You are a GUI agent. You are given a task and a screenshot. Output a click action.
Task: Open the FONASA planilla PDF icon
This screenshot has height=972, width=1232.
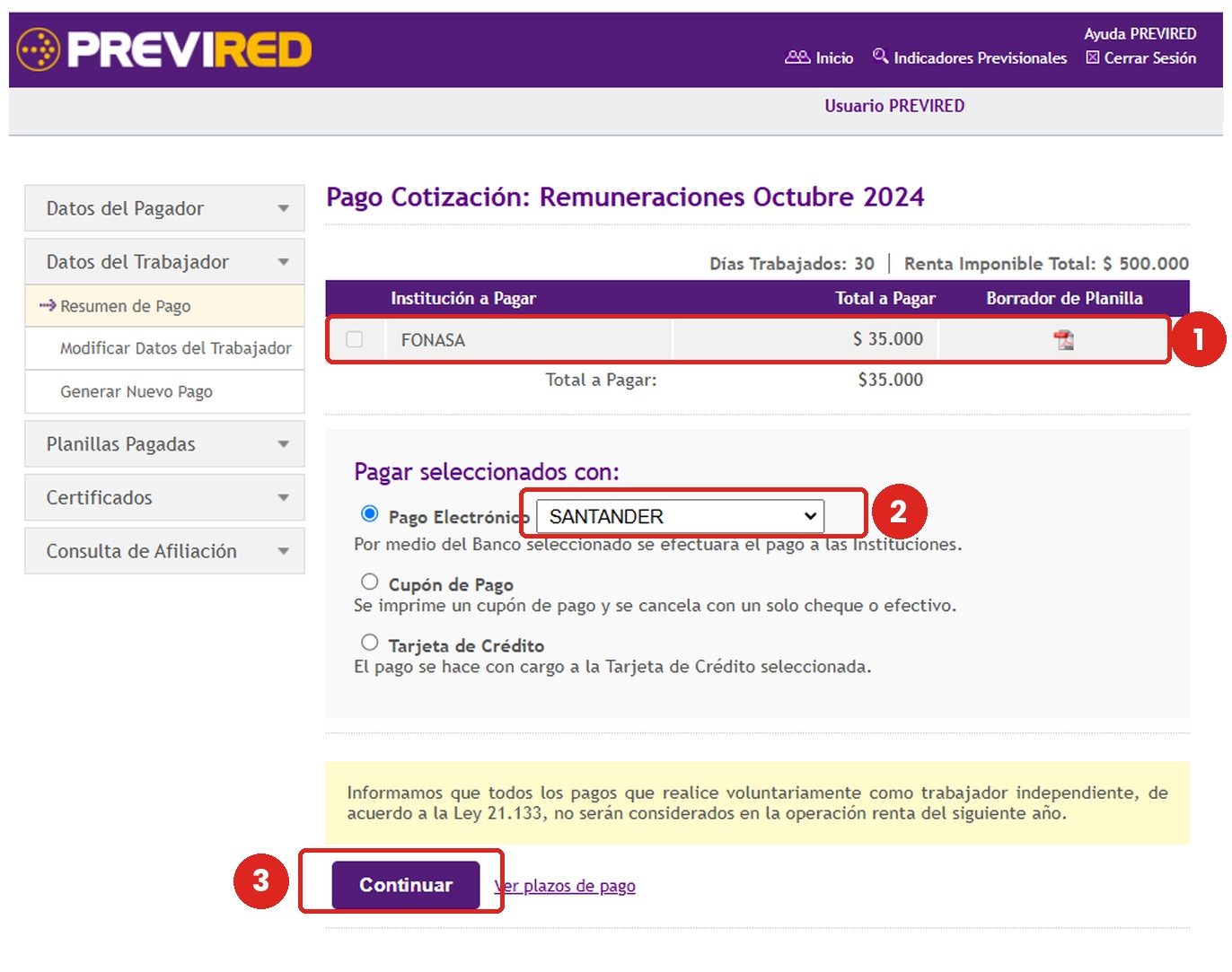coord(1064,340)
